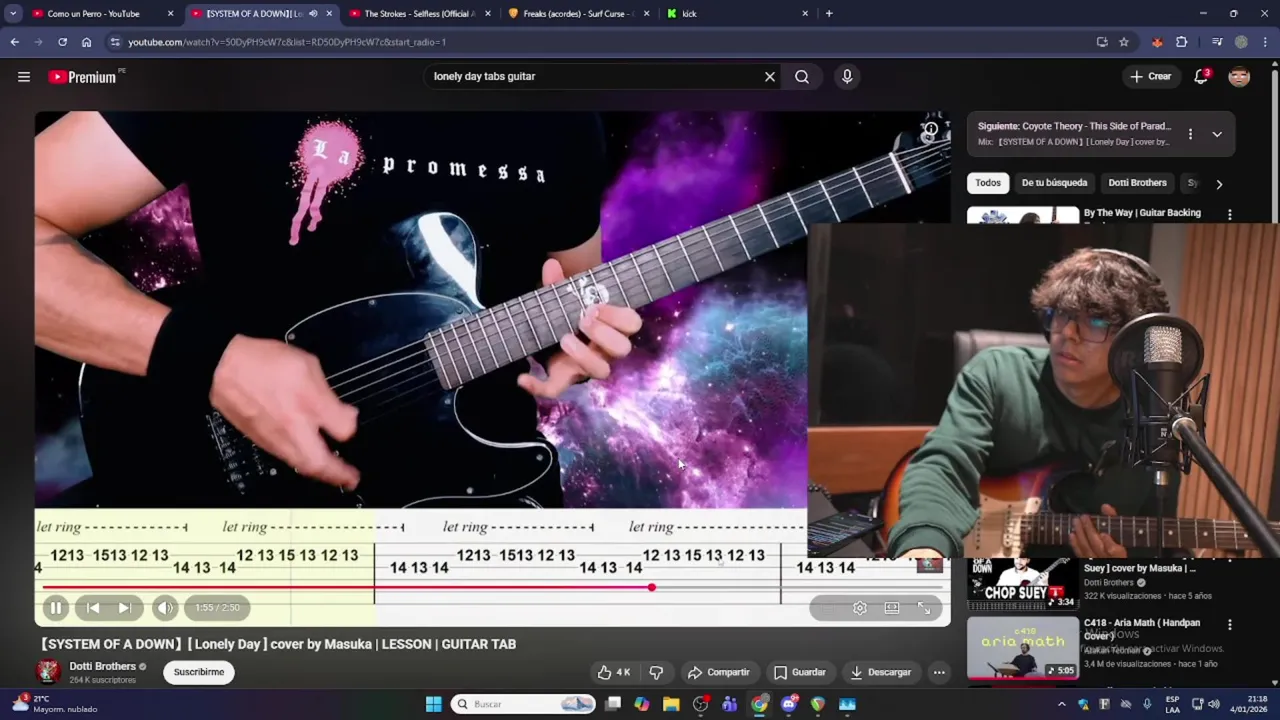Click the Compartir share button
1280x720 pixels.
tap(718, 672)
